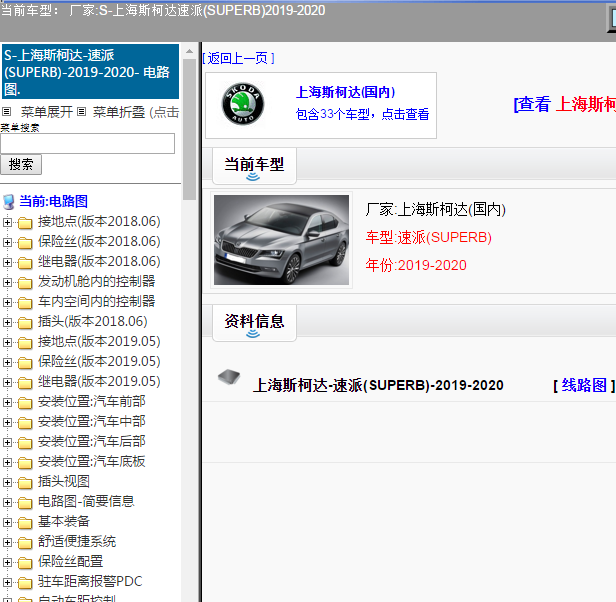Click the folder icon for 保险丝配置

click(x=25, y=563)
